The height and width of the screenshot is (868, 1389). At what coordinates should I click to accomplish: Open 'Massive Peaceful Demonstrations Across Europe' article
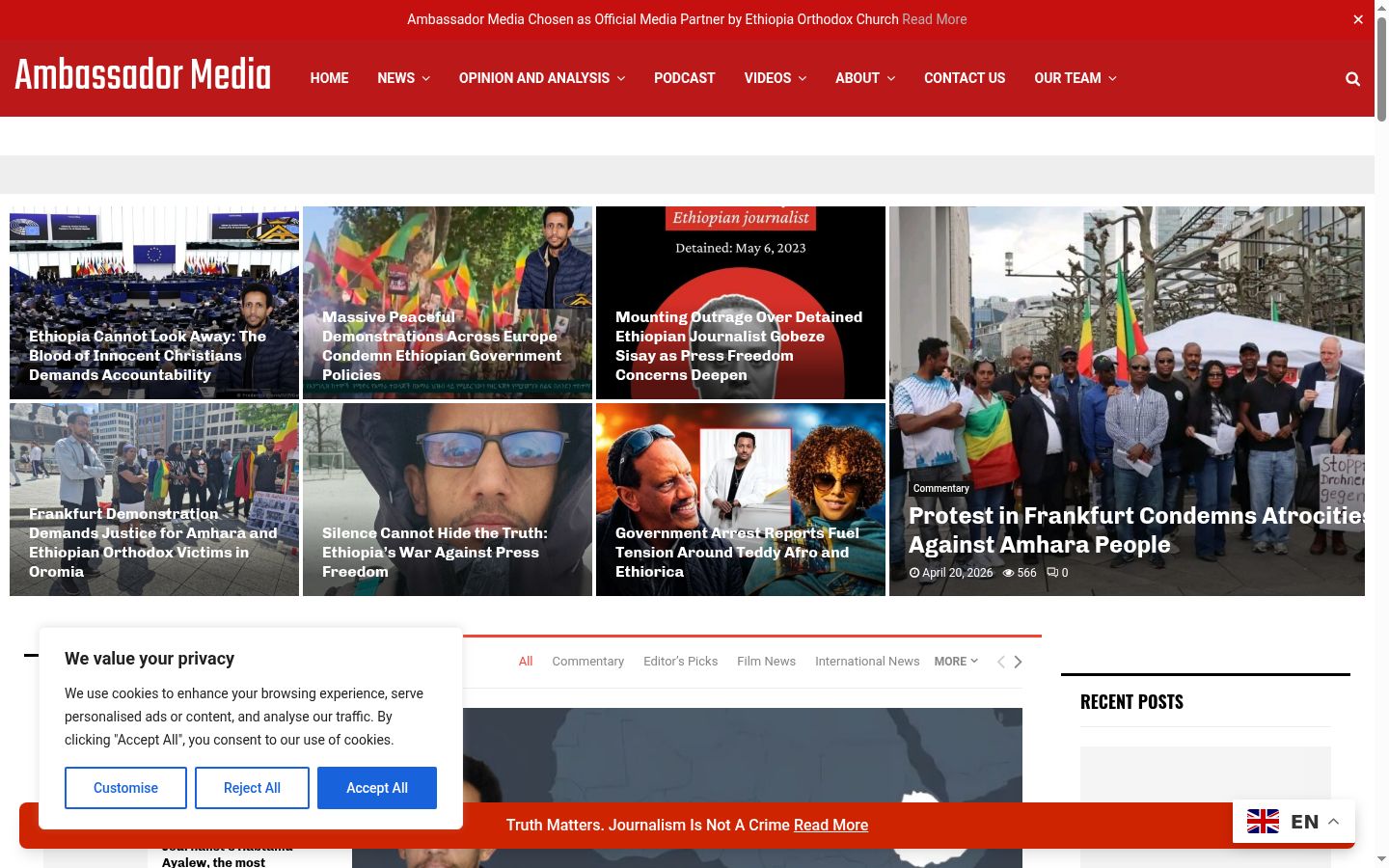(442, 346)
